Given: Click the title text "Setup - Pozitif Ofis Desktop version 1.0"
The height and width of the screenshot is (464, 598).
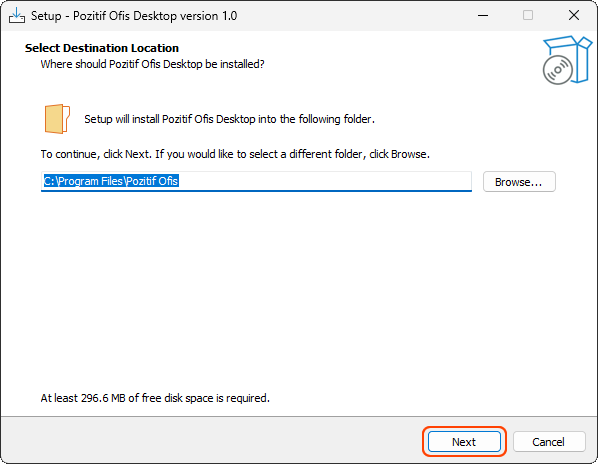Looking at the screenshot, I should pyautogui.click(x=134, y=16).
